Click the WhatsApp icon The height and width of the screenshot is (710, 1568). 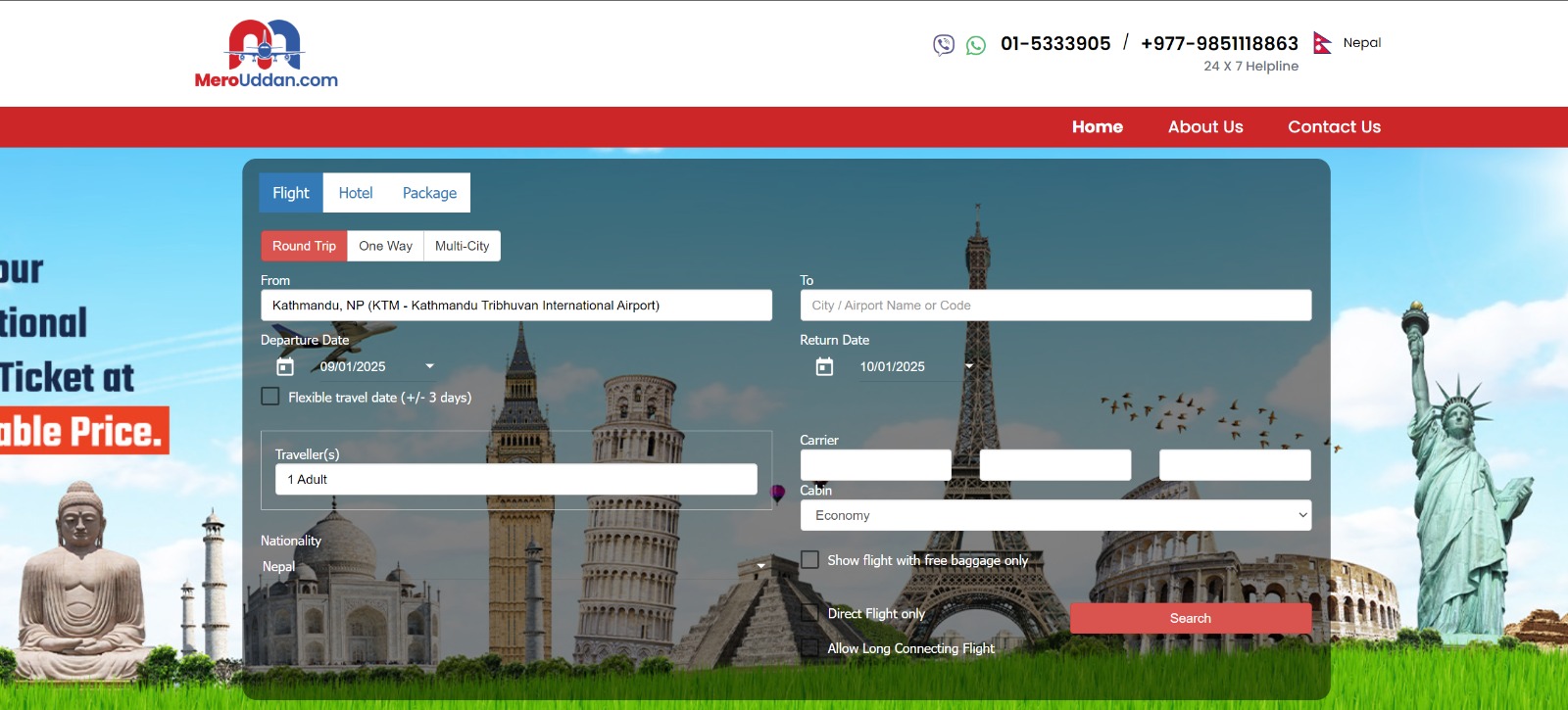[975, 45]
